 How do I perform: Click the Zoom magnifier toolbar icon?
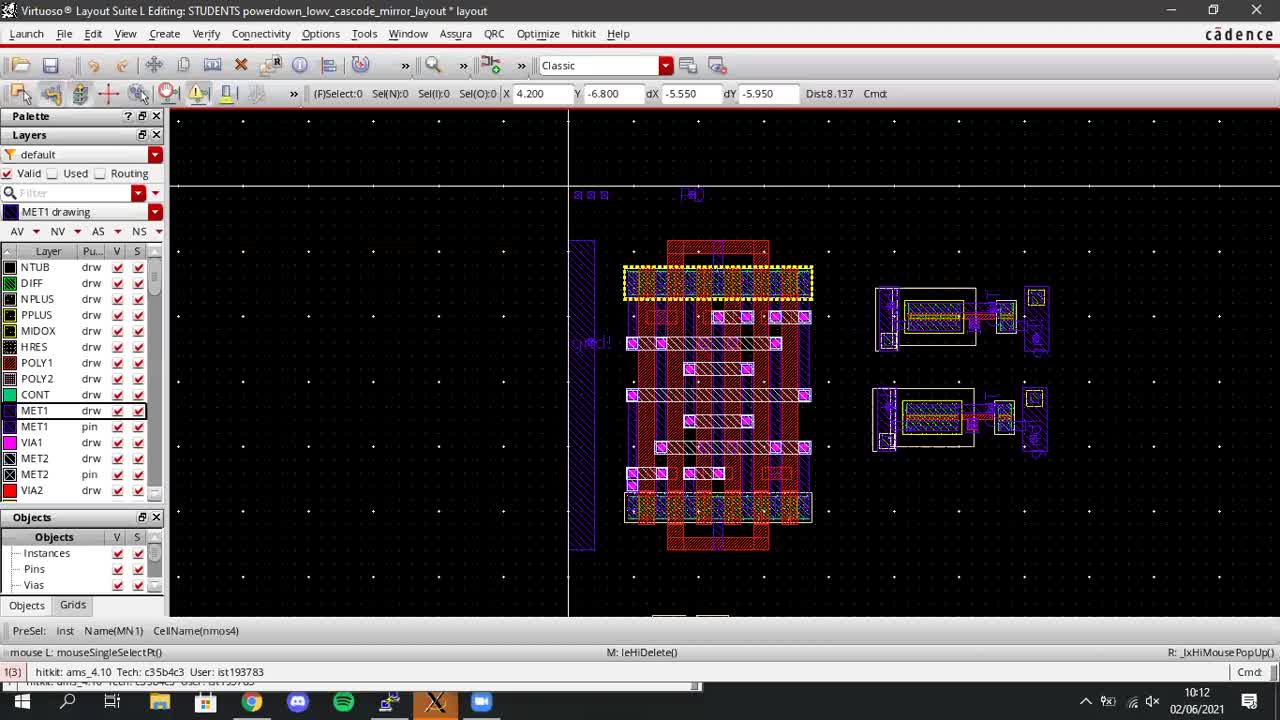pyautogui.click(x=433, y=65)
